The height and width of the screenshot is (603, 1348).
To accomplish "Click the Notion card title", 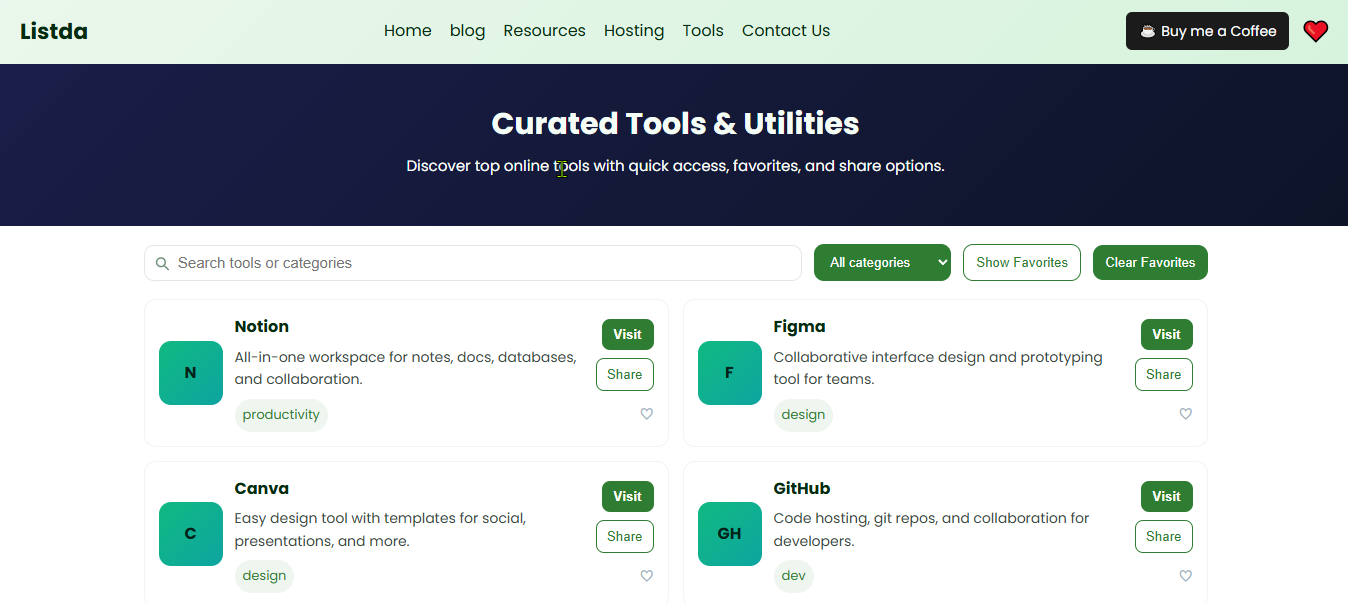I will click(262, 327).
